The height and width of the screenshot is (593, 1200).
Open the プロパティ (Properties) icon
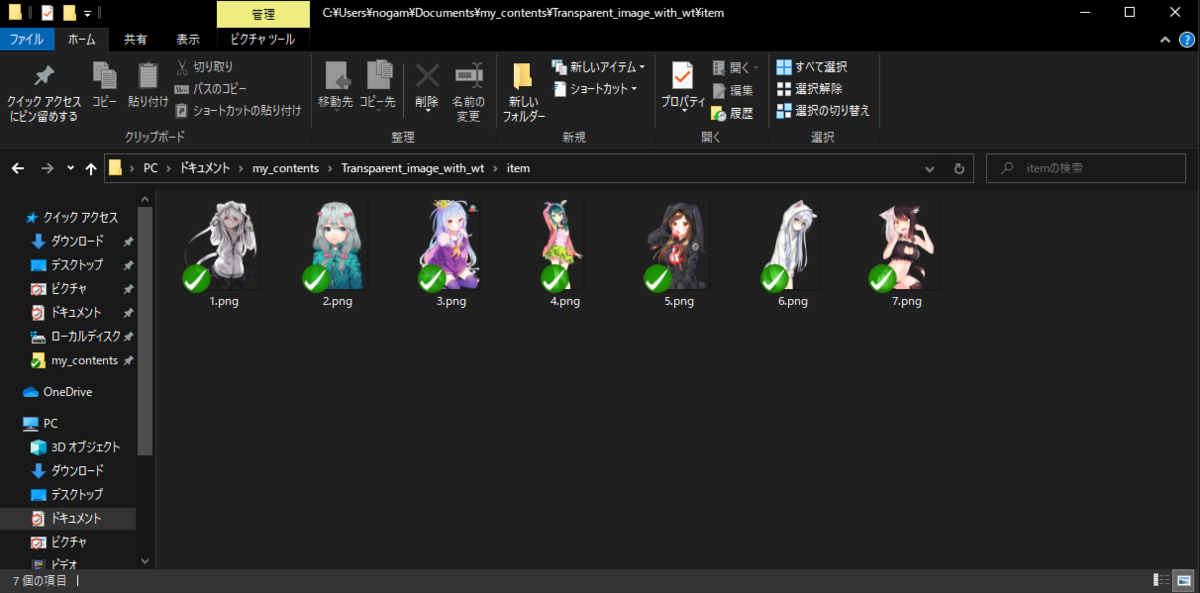[x=681, y=85]
